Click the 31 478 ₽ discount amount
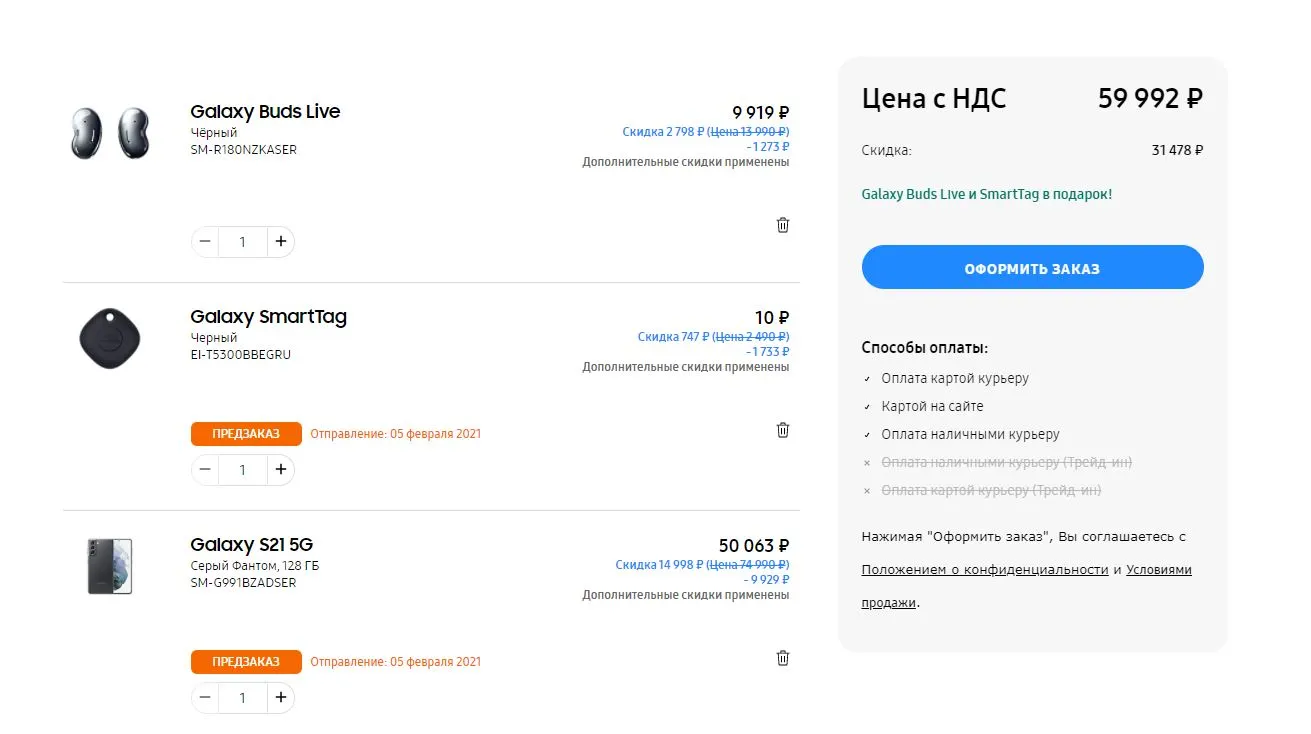 [x=1177, y=151]
